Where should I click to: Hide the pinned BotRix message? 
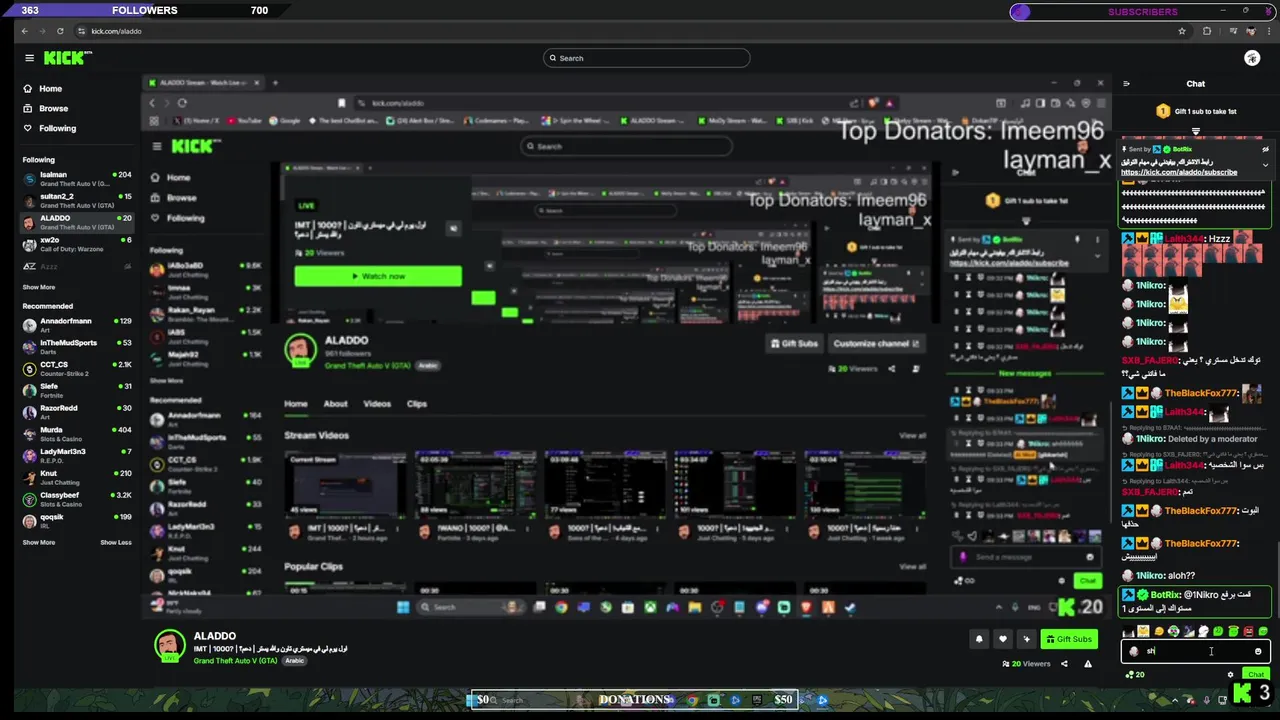[1265, 149]
